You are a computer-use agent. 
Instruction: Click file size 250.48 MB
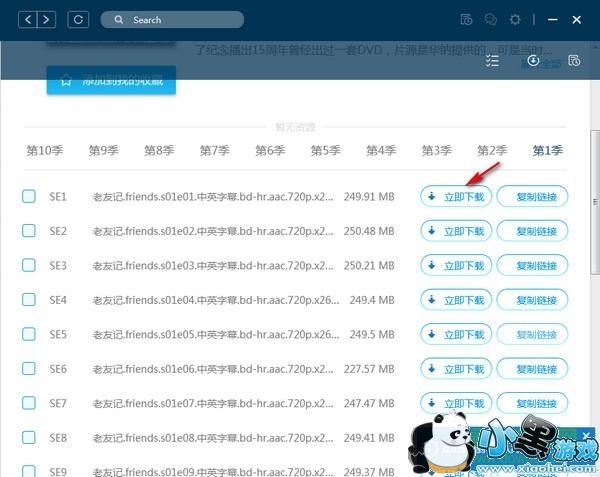pos(369,231)
